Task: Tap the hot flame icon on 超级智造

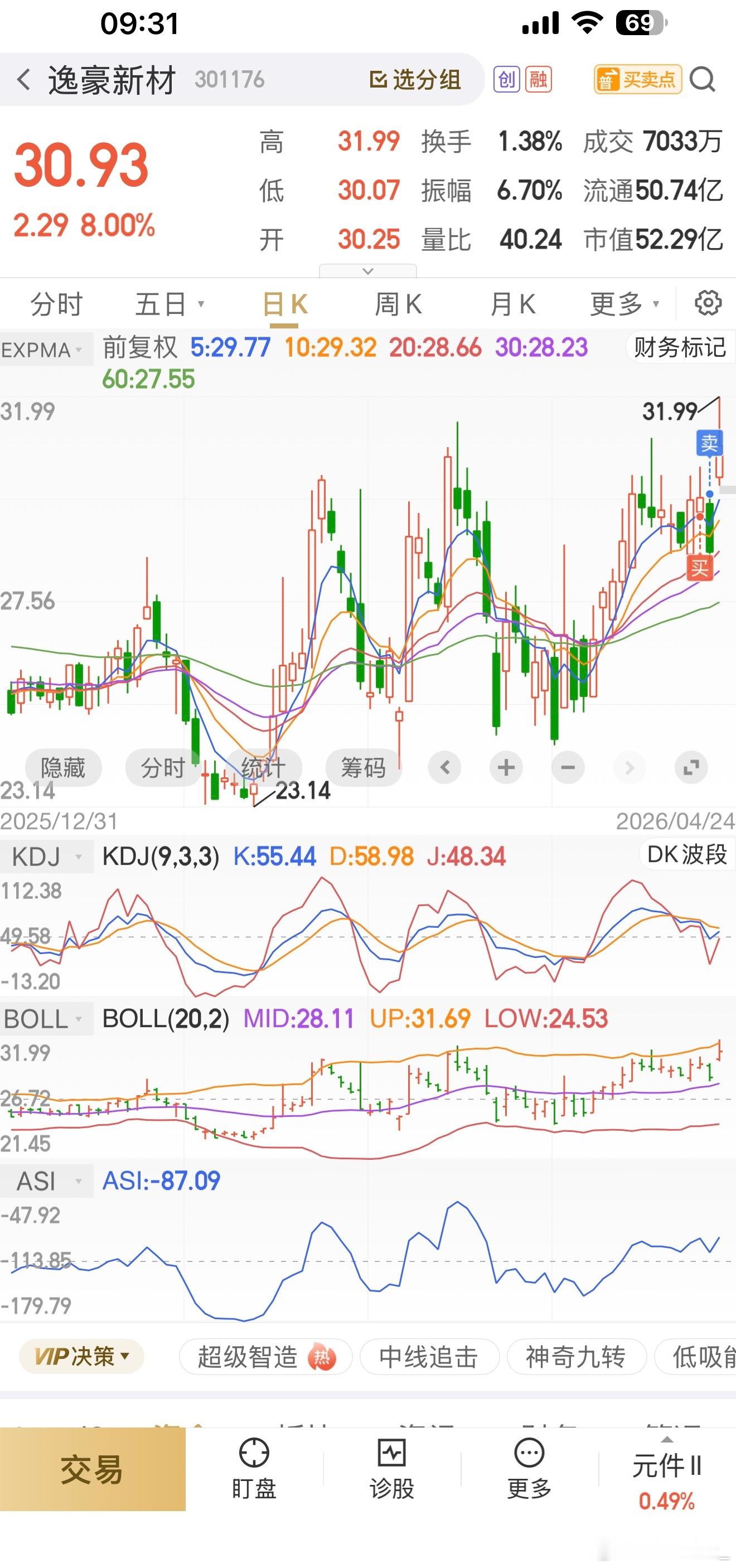Action: [x=322, y=1357]
